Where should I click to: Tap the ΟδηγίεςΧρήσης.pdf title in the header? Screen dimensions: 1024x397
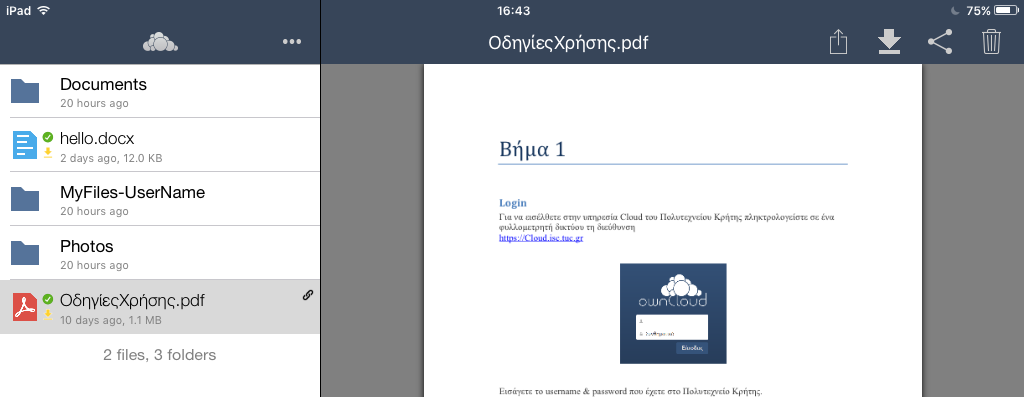tap(568, 43)
